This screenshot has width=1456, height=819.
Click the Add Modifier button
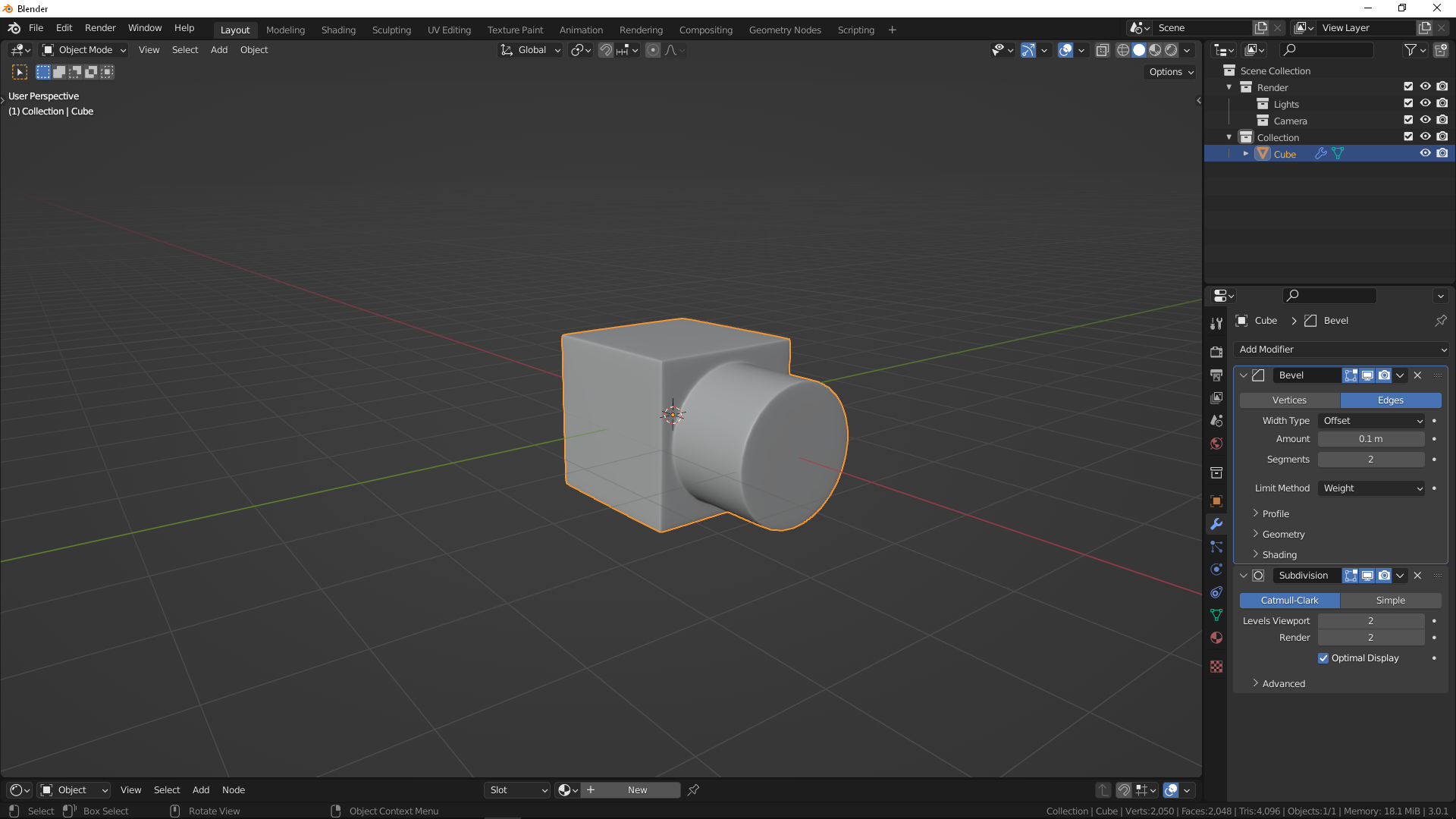pos(1340,349)
